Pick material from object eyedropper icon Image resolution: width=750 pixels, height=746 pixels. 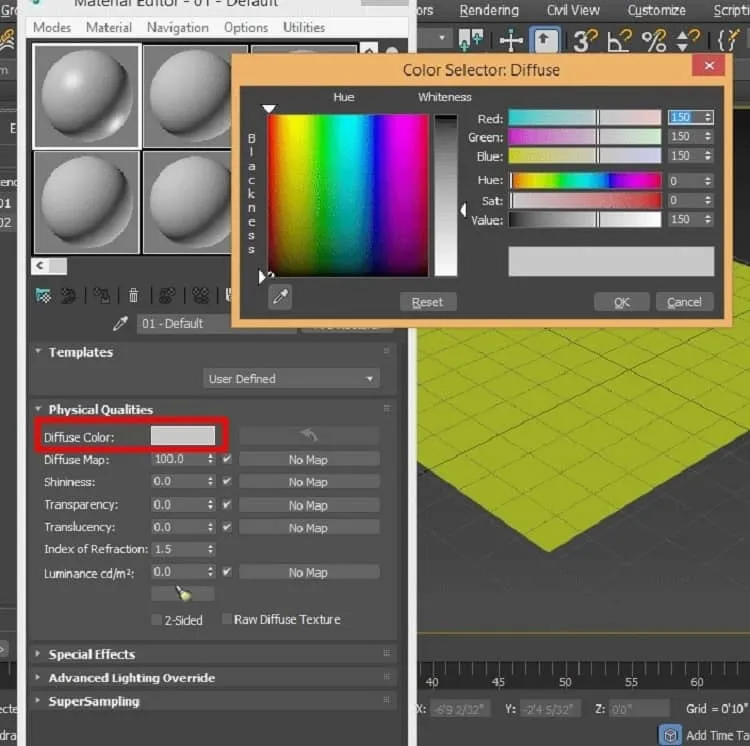(x=120, y=324)
